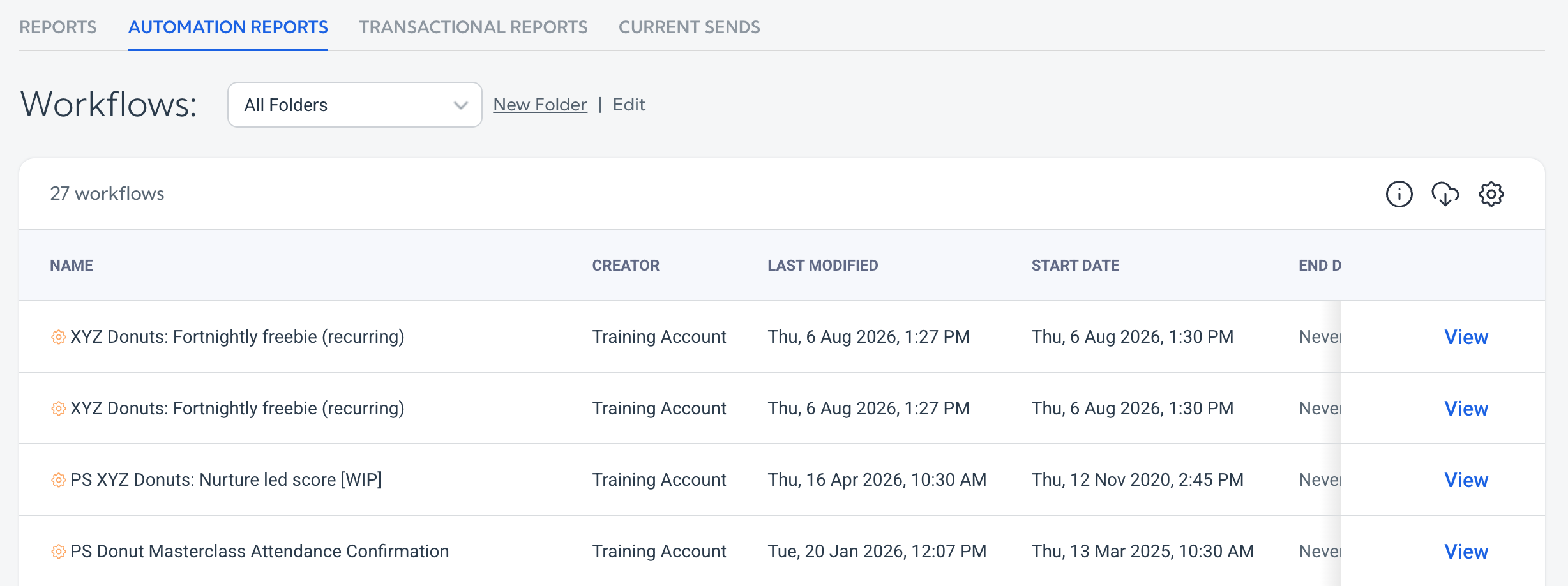Sort by the Name column header

(x=72, y=266)
